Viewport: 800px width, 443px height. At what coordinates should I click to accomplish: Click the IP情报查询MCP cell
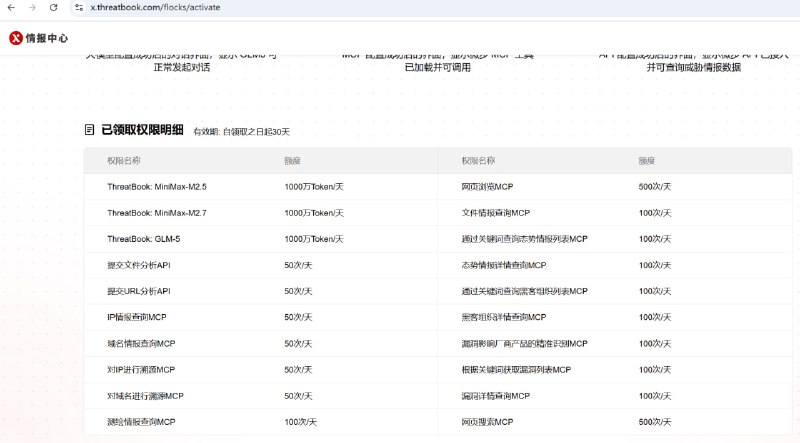coord(137,317)
